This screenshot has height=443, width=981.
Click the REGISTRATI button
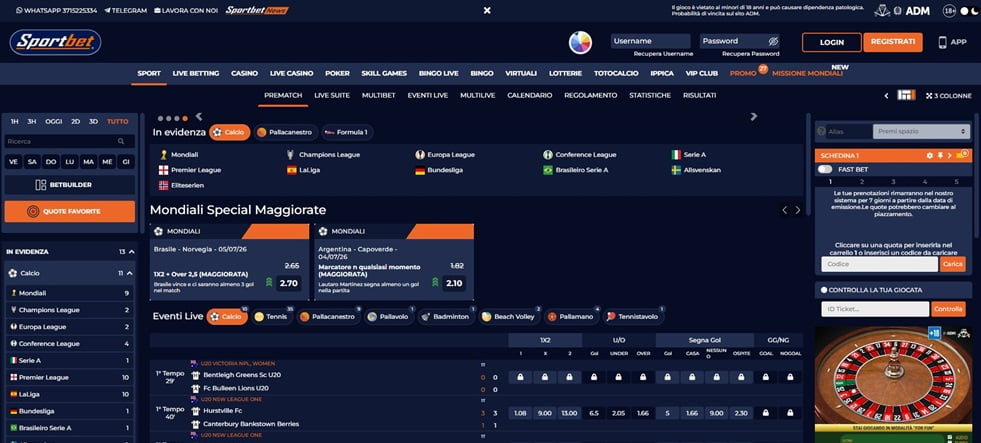[x=893, y=42]
